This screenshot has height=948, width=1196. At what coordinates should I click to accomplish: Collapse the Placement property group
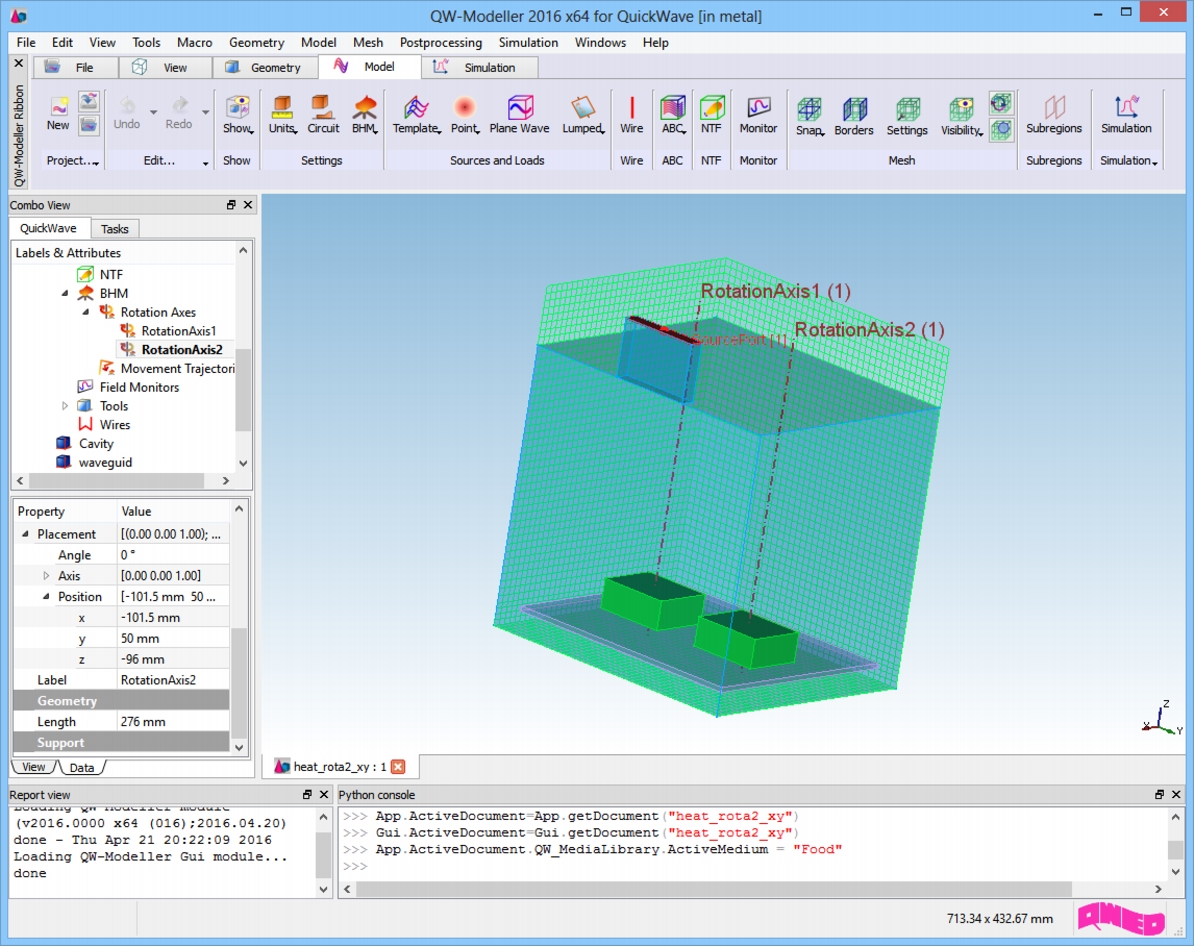pyautogui.click(x=25, y=534)
